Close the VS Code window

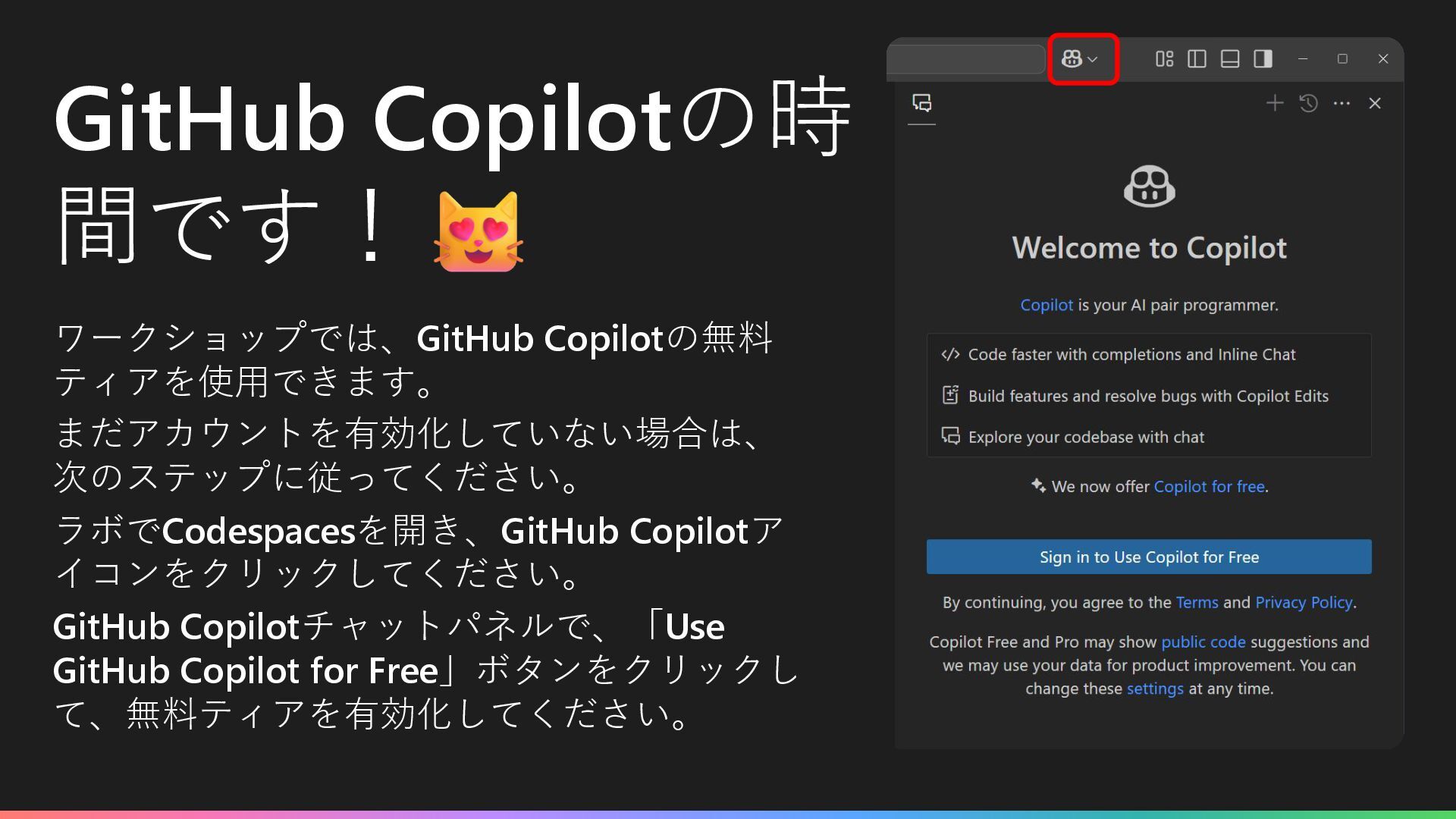coord(1383,59)
